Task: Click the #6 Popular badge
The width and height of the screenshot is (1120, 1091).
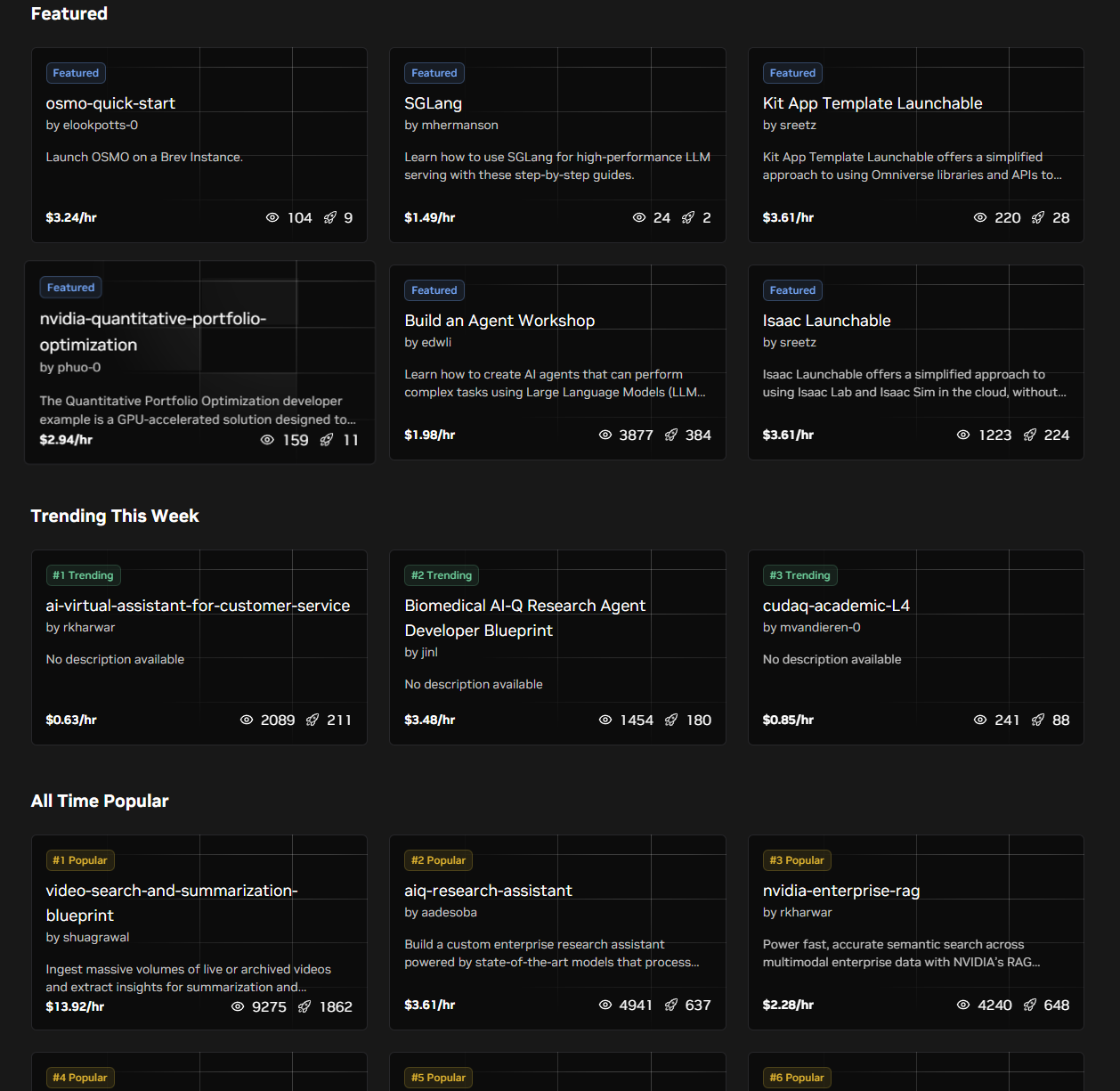Action: pyautogui.click(x=797, y=1078)
